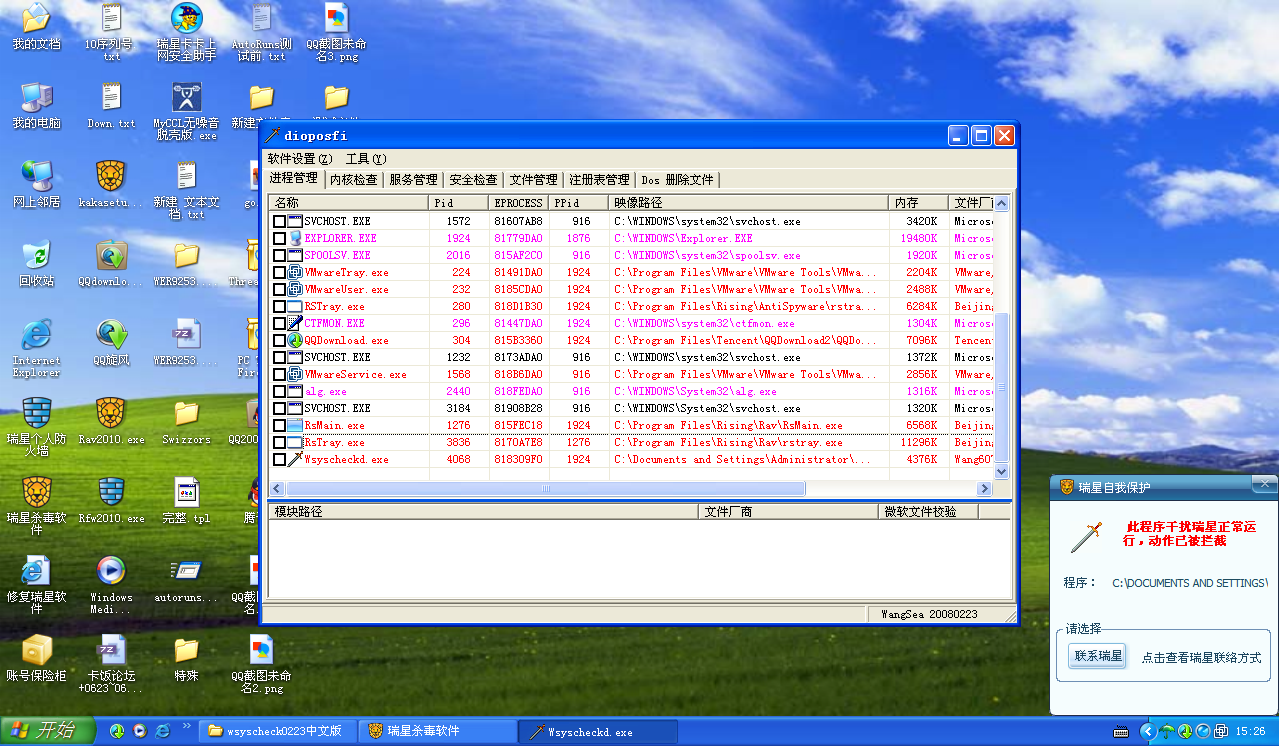Click the 联系瑞星 button

pyautogui.click(x=1096, y=657)
